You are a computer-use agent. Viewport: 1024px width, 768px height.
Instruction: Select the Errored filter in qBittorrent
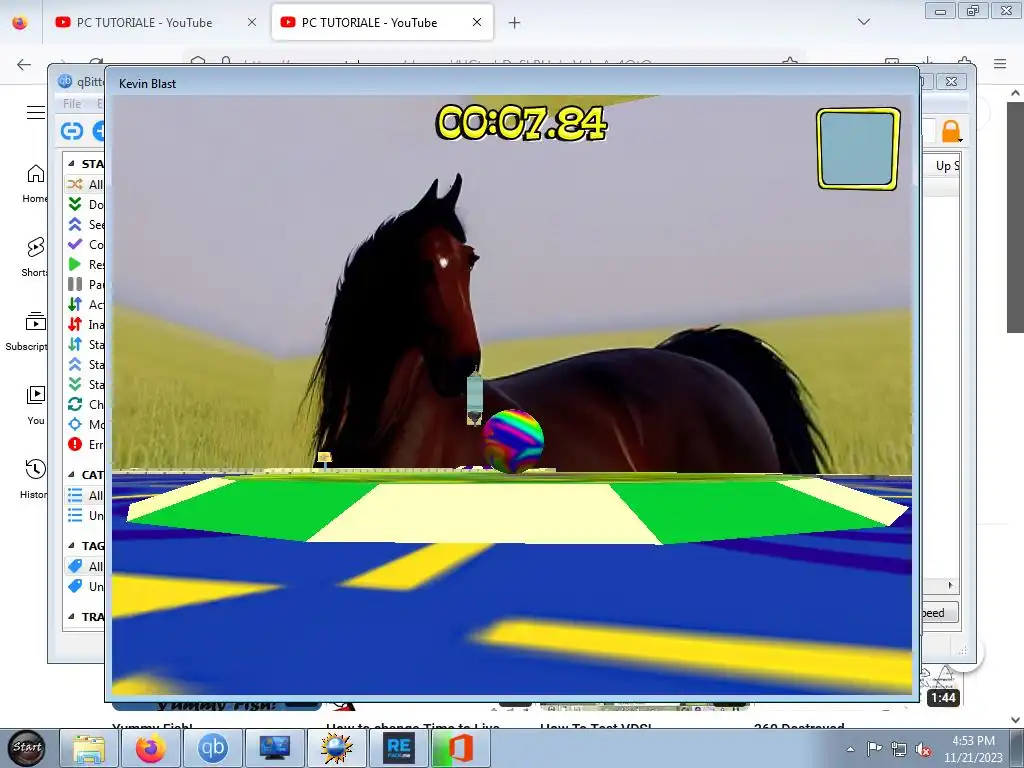(x=85, y=445)
